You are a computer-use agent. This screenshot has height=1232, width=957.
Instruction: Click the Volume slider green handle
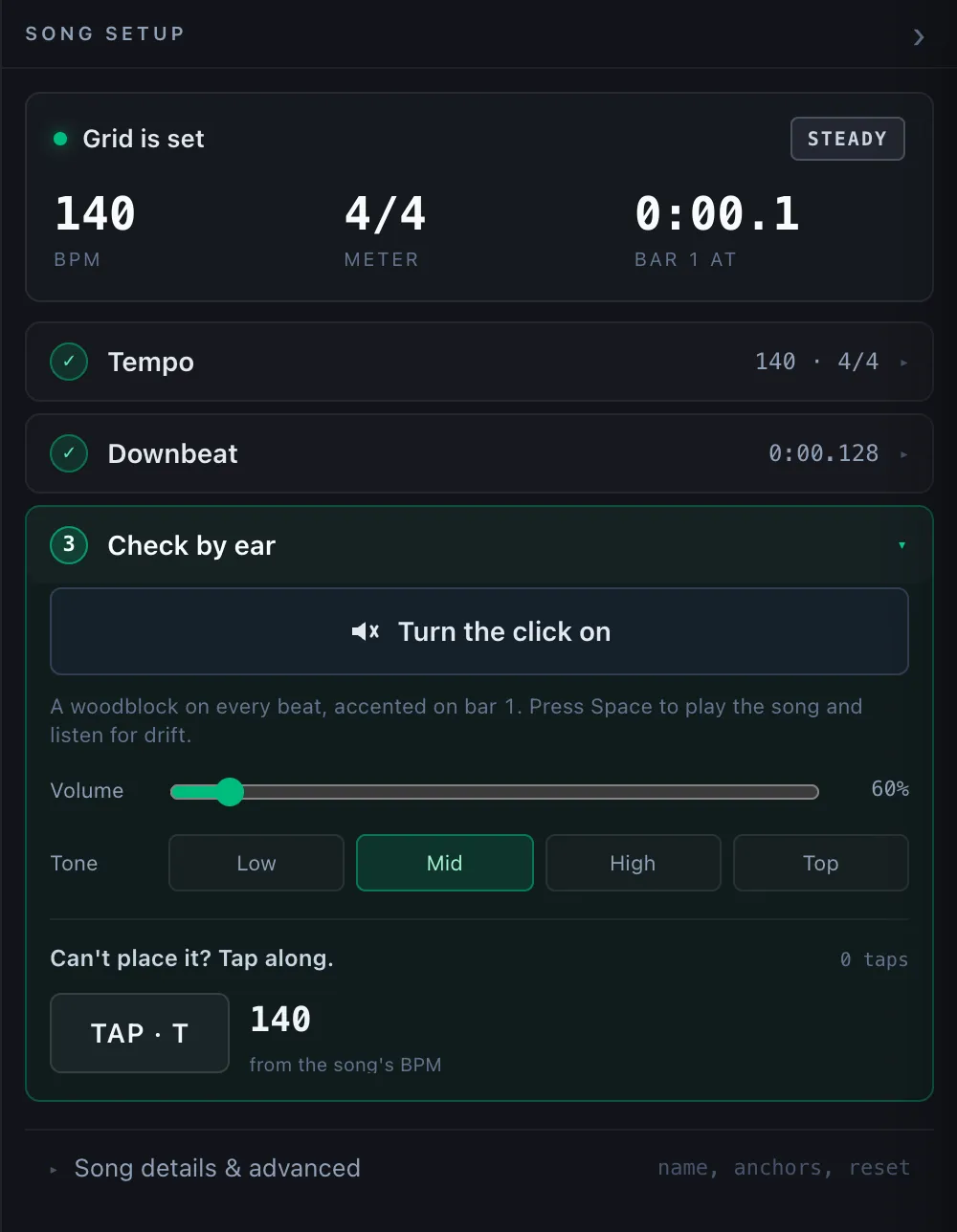point(230,791)
